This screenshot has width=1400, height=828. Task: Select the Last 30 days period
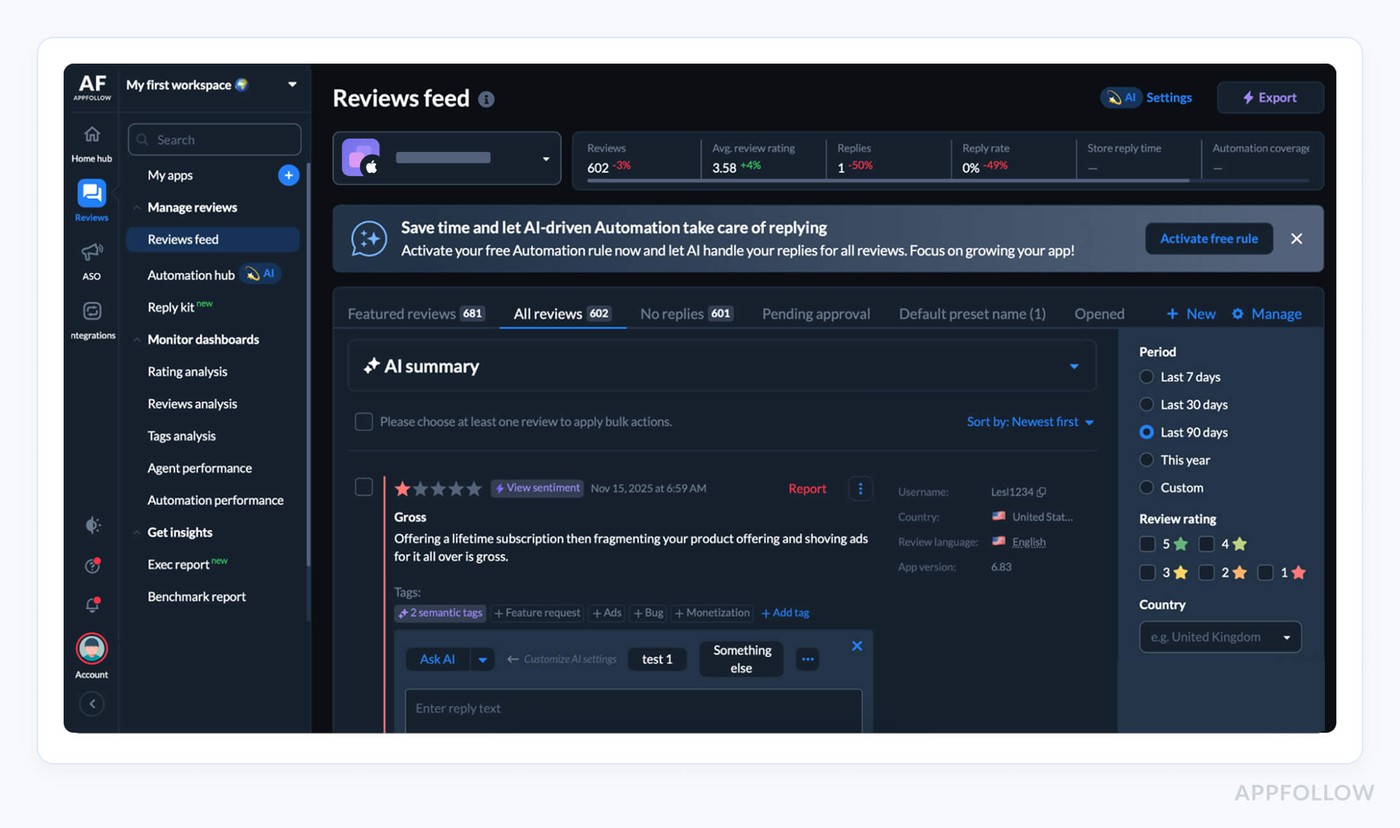click(x=1148, y=404)
